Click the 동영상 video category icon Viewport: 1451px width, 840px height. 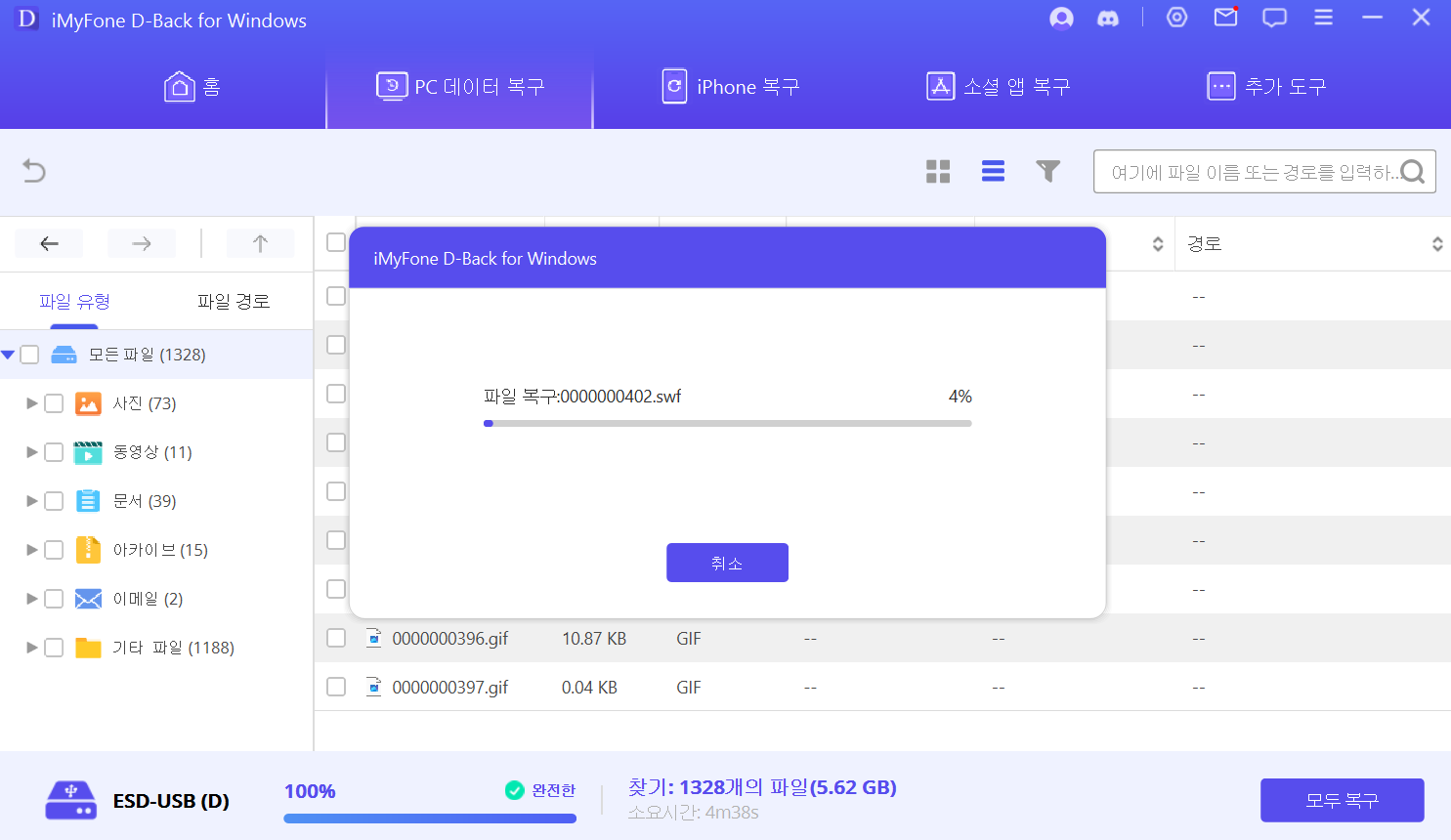coord(88,452)
